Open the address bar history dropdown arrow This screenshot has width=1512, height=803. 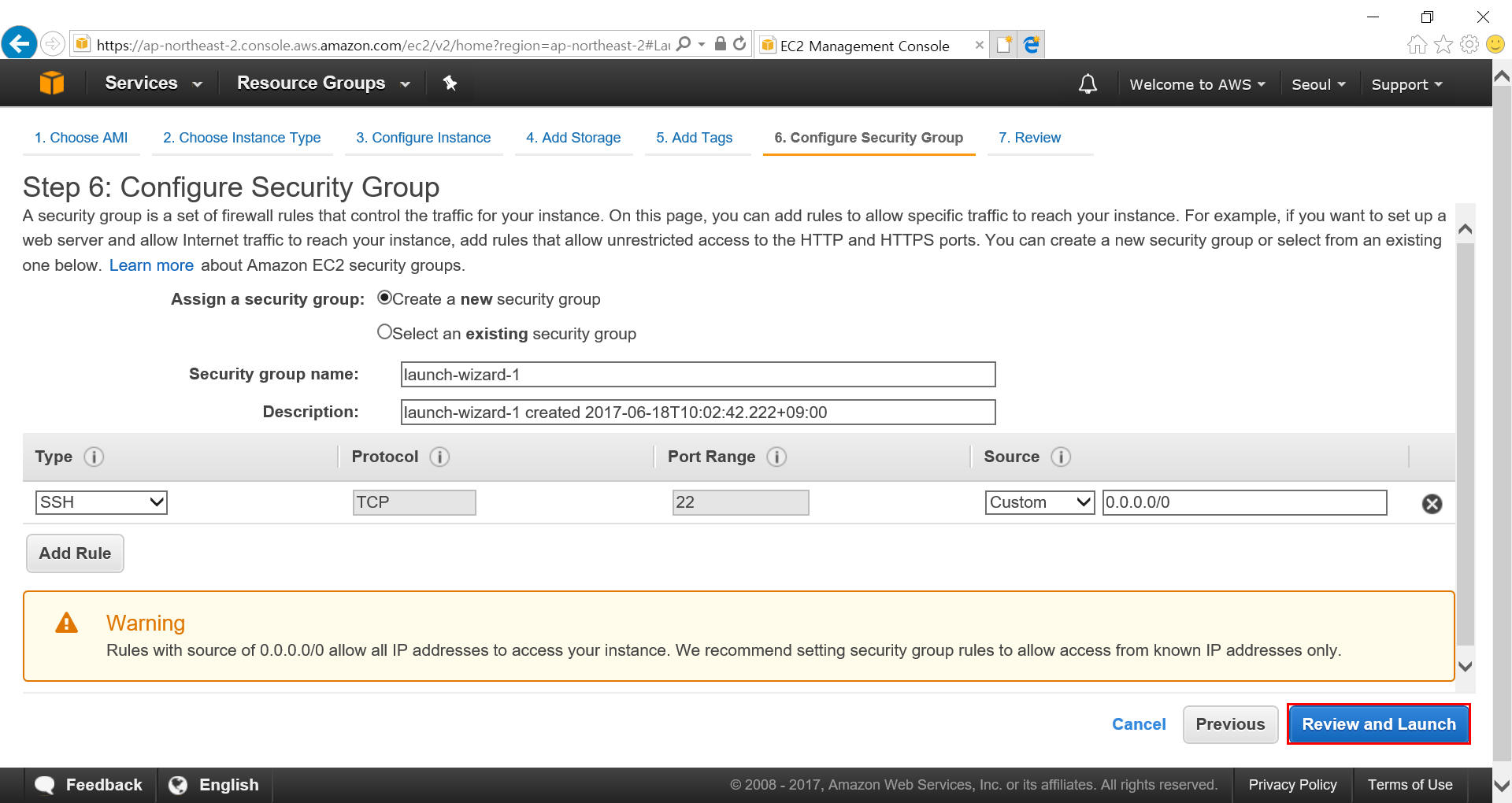[702, 45]
